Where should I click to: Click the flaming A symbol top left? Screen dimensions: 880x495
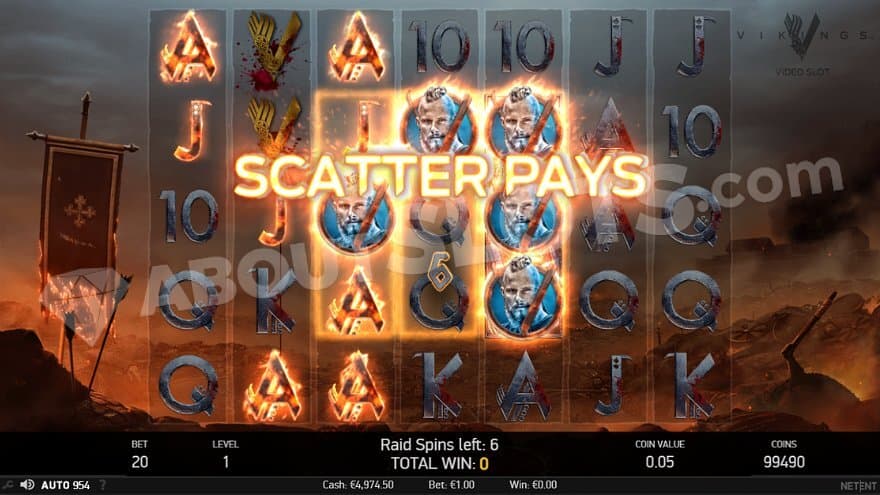pyautogui.click(x=189, y=47)
